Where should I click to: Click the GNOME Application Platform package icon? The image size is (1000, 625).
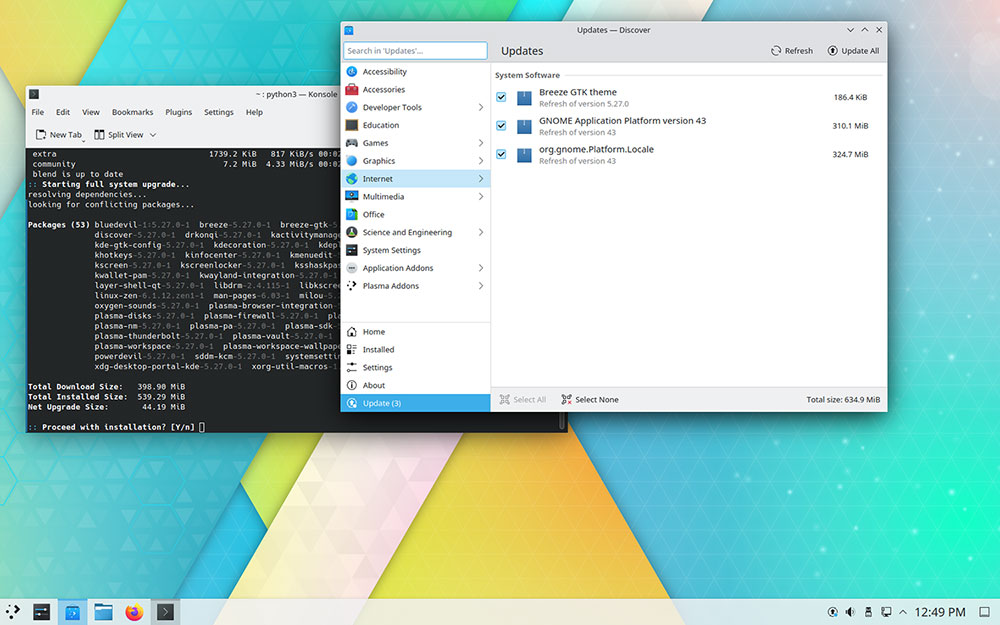pyautogui.click(x=524, y=126)
